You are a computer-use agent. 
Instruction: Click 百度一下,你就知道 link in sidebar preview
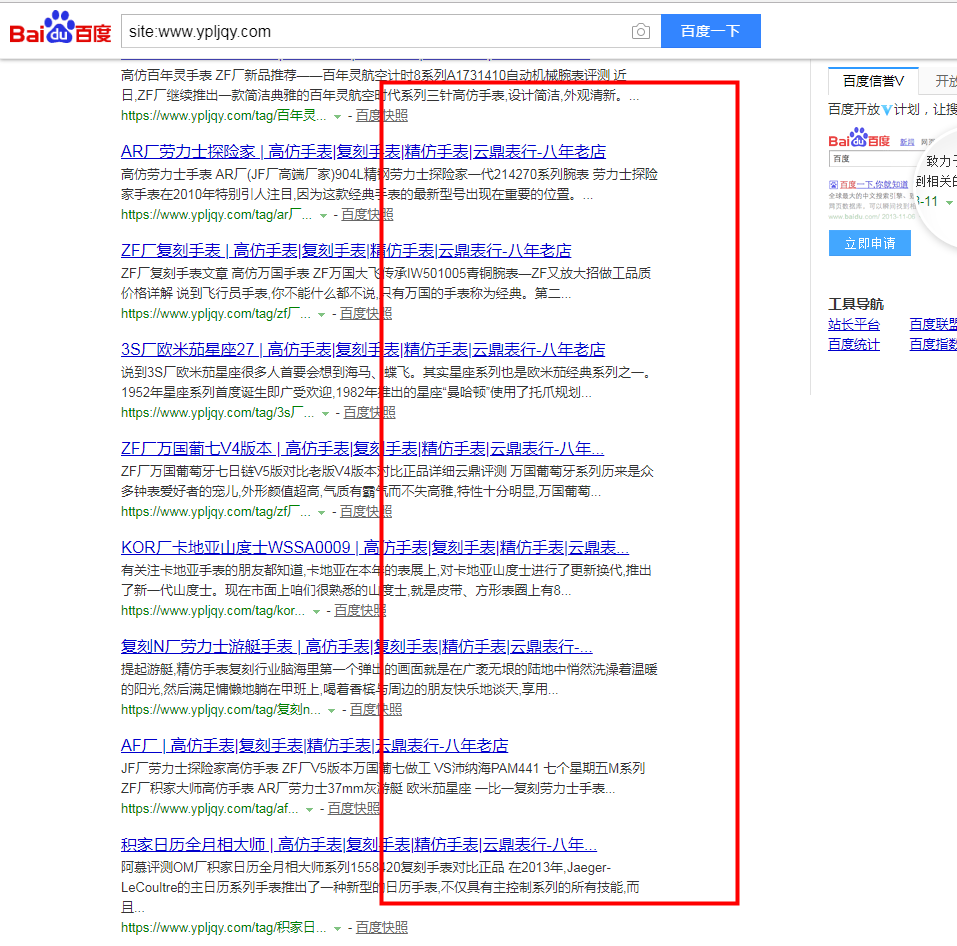point(869,184)
